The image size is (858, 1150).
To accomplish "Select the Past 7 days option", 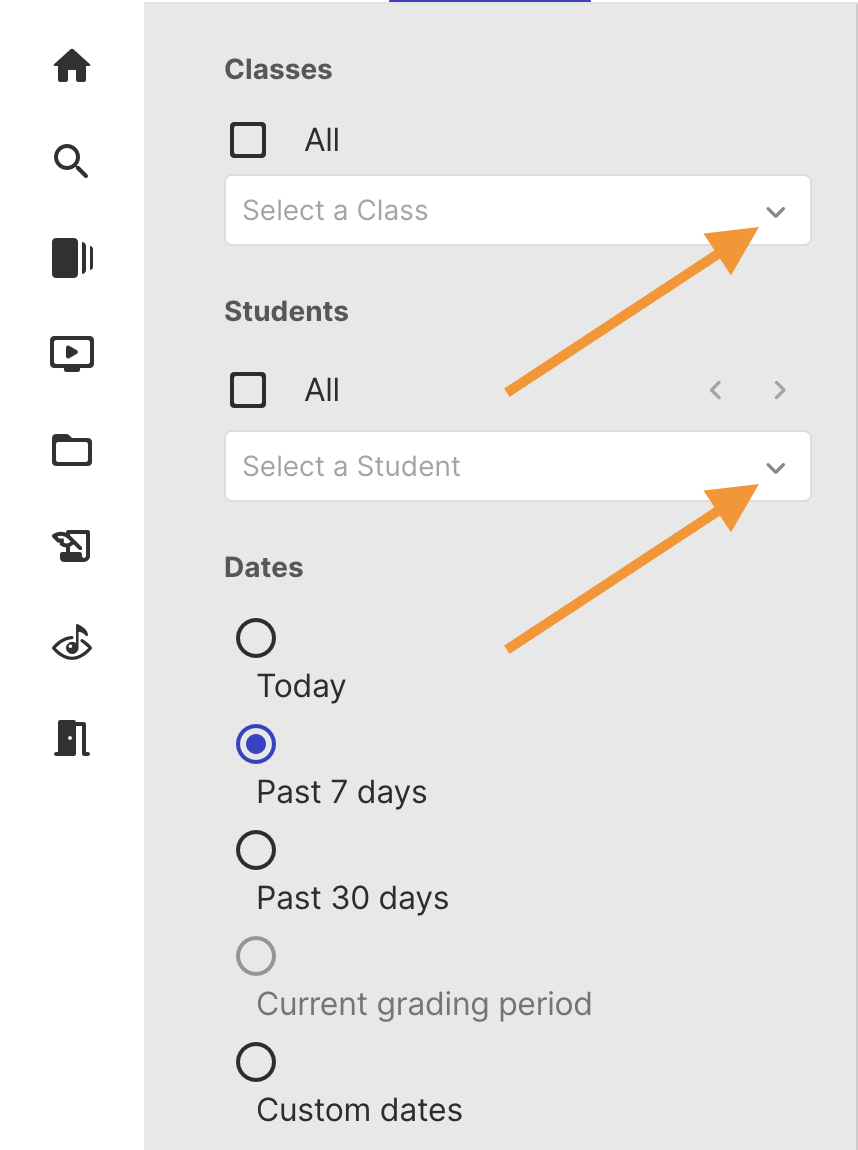I will click(256, 744).
